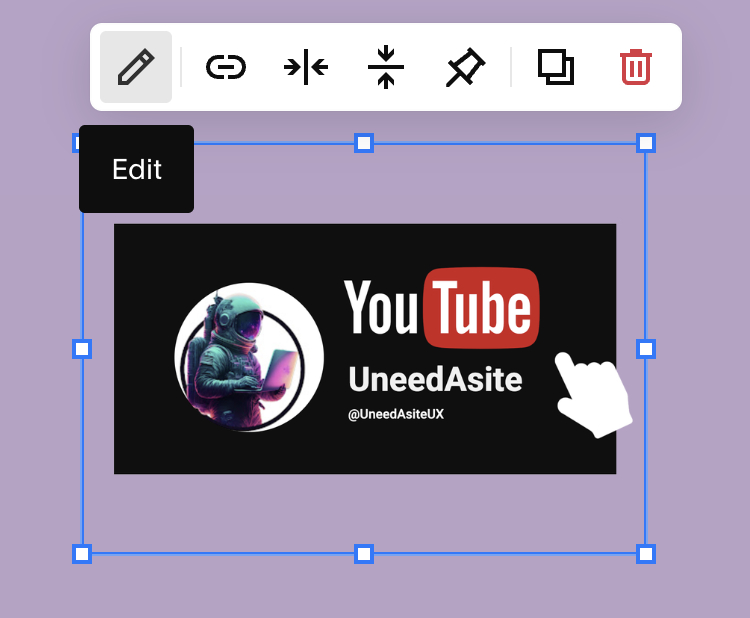The image size is (750, 618).
Task: Click the bottom-left corner handle
Action: pos(82,554)
